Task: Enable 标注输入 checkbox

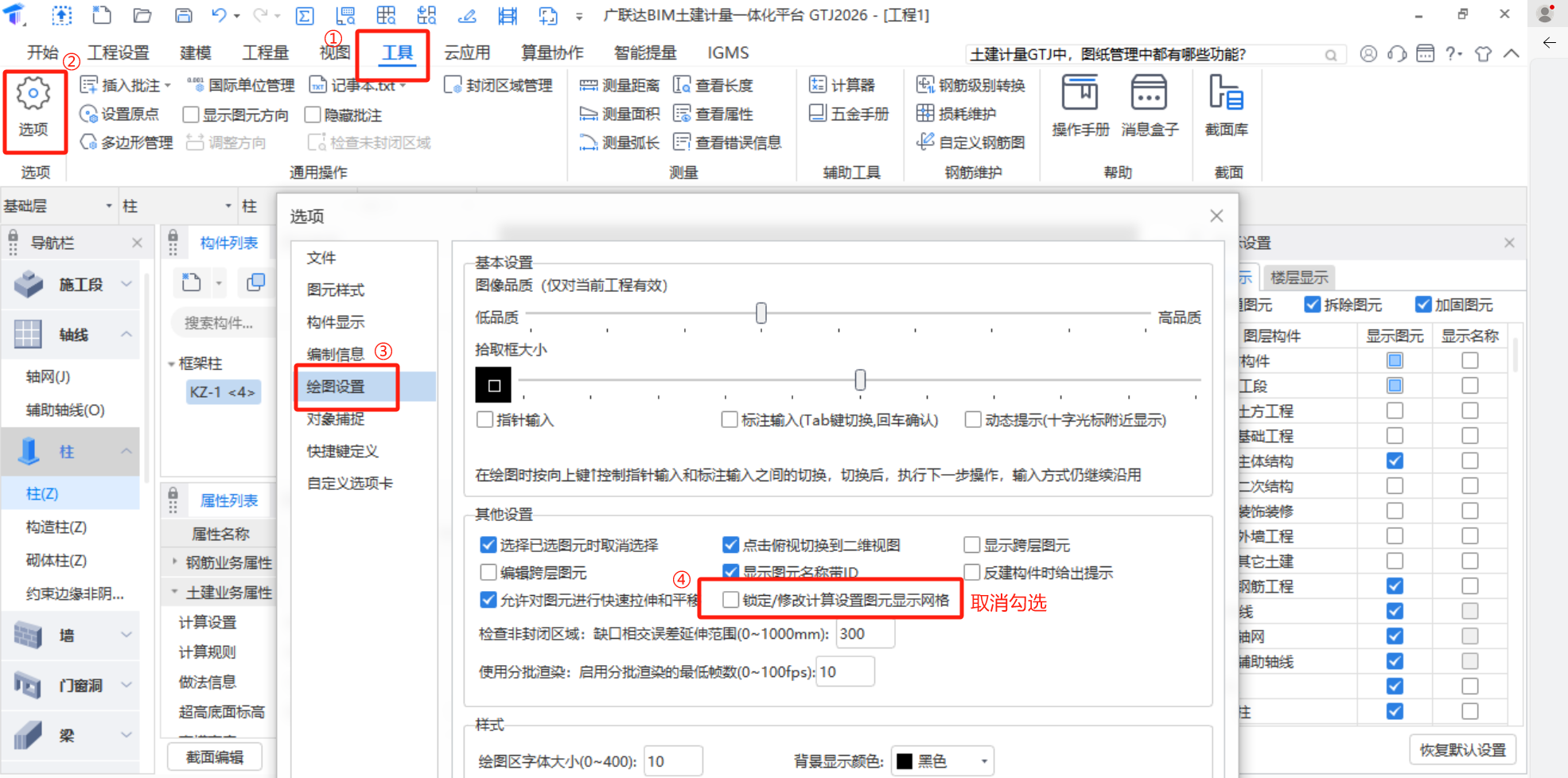Action: (x=730, y=419)
